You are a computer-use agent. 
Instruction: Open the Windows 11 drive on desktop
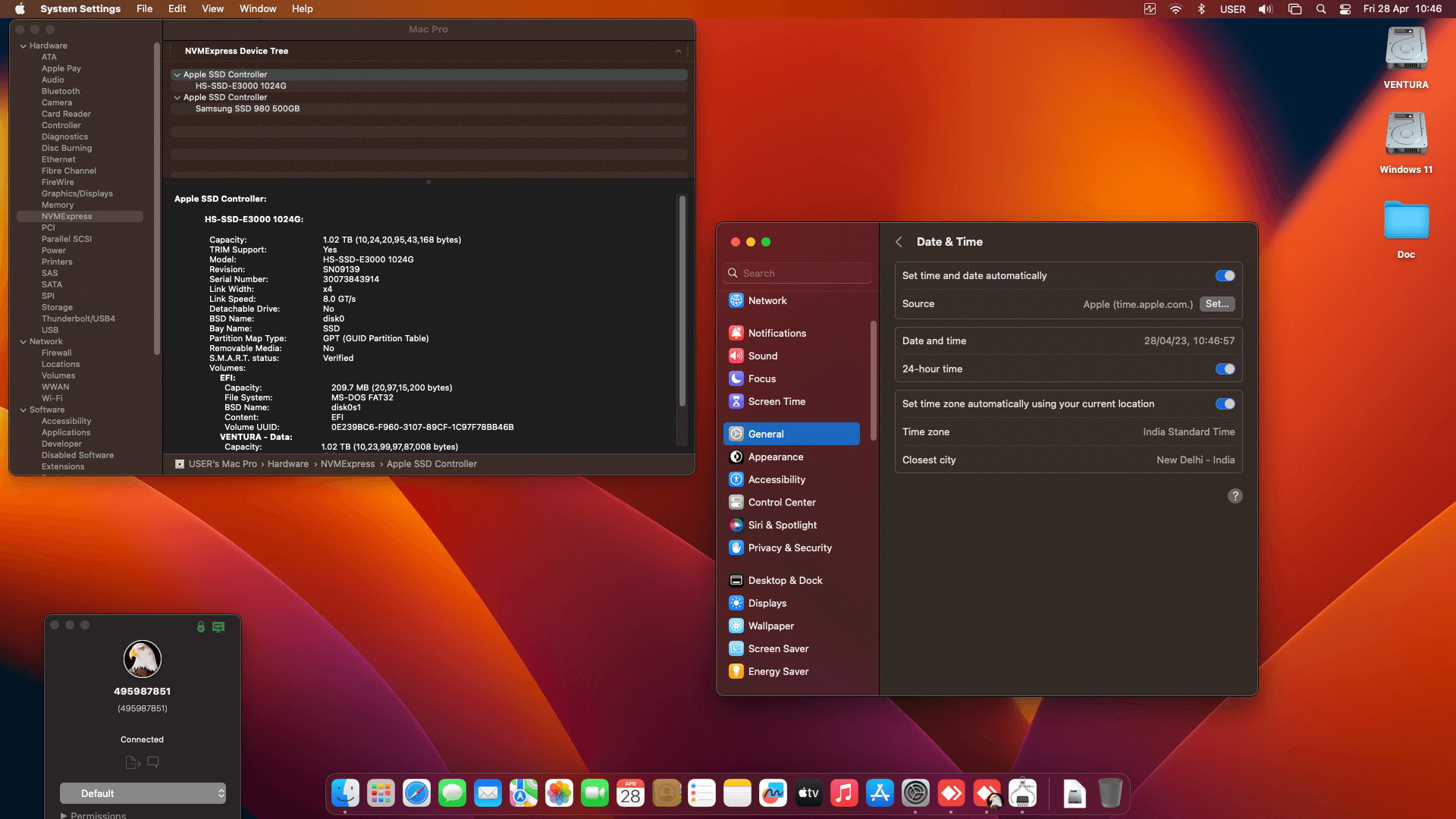[x=1406, y=143]
